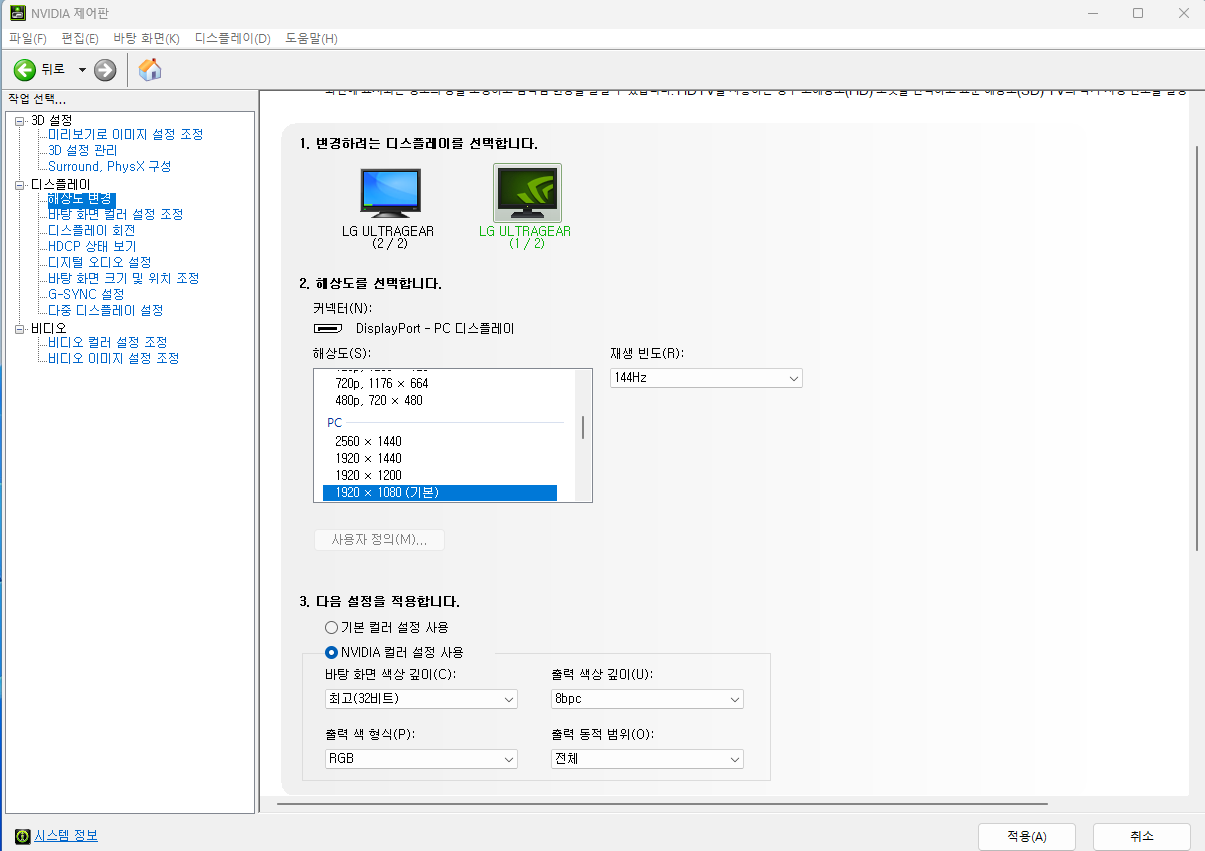Open the 시스템 정보 link
The image size is (1205, 851).
(x=66, y=836)
